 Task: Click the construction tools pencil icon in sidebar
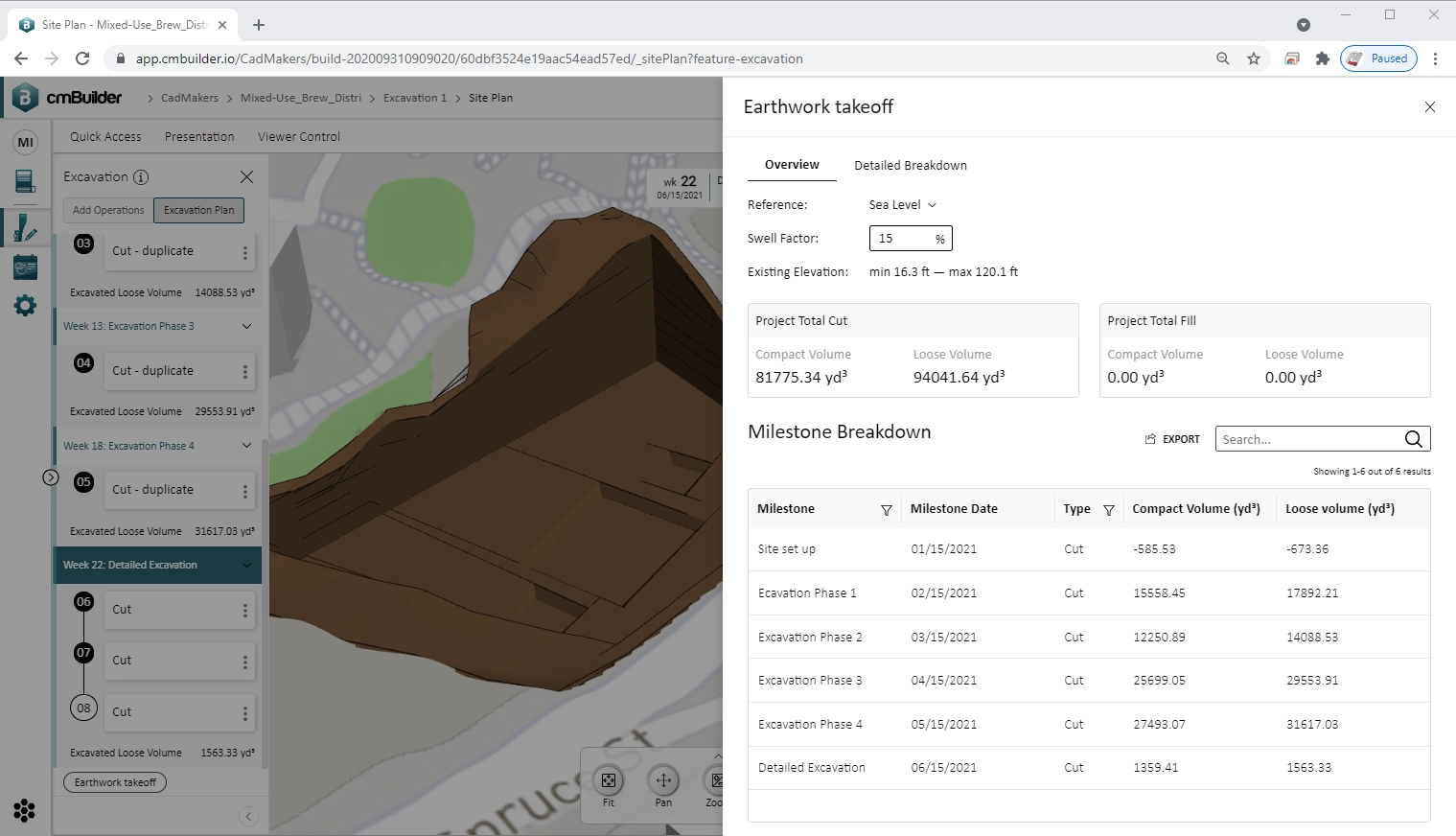[24, 227]
